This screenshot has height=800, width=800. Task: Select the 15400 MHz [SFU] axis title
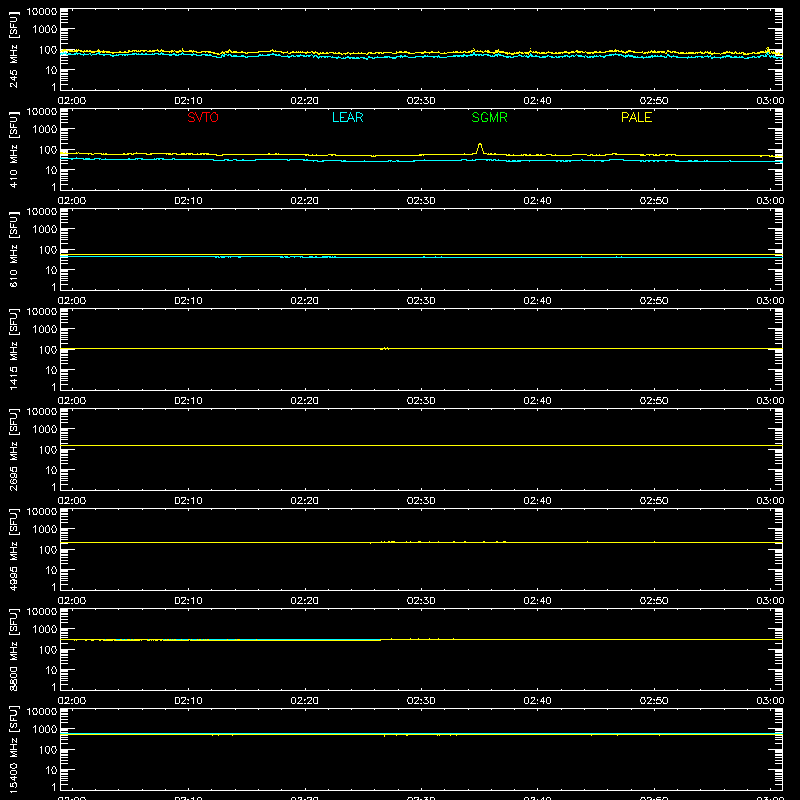pyautogui.click(x=13, y=749)
